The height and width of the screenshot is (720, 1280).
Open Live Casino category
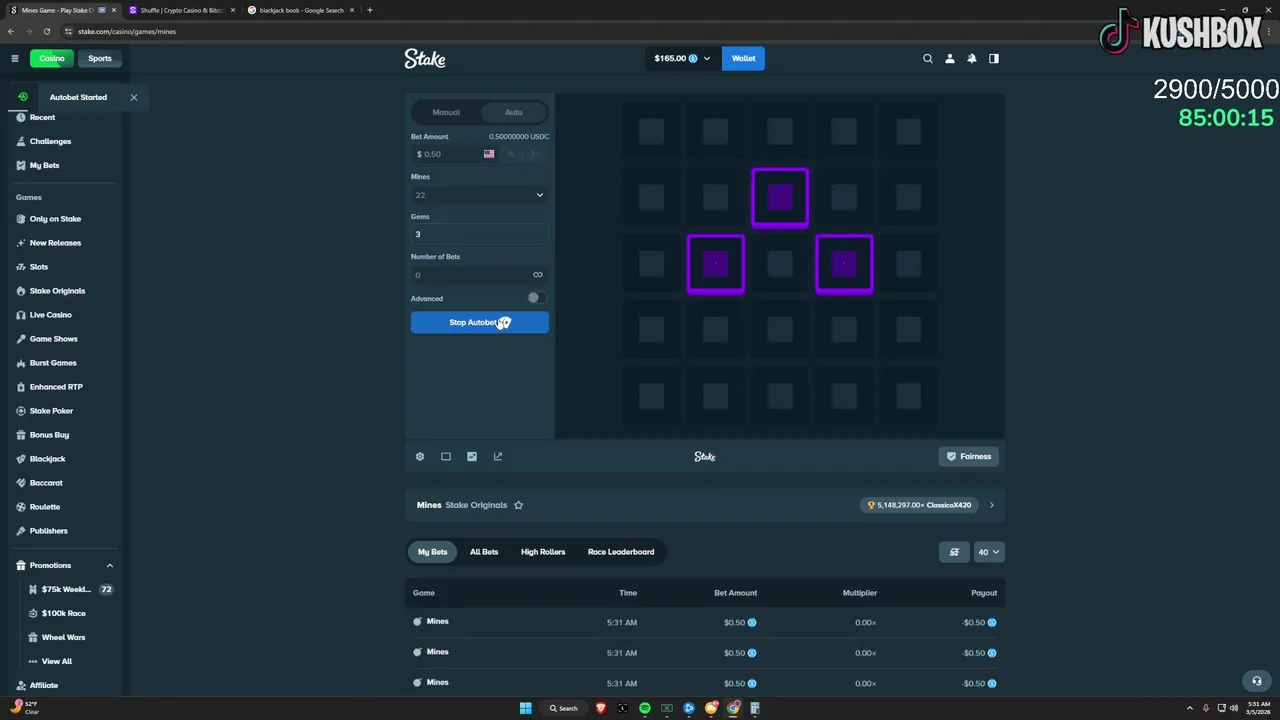(50, 315)
